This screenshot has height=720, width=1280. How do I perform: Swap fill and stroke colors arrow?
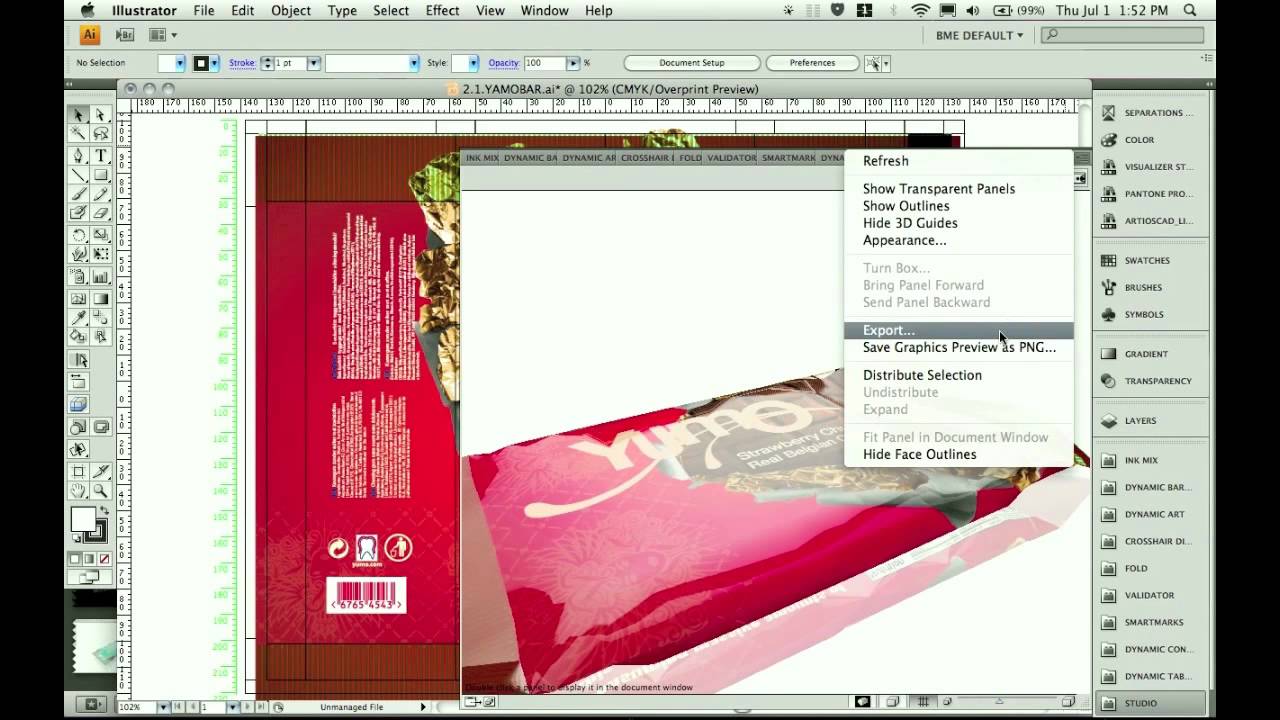click(x=105, y=512)
